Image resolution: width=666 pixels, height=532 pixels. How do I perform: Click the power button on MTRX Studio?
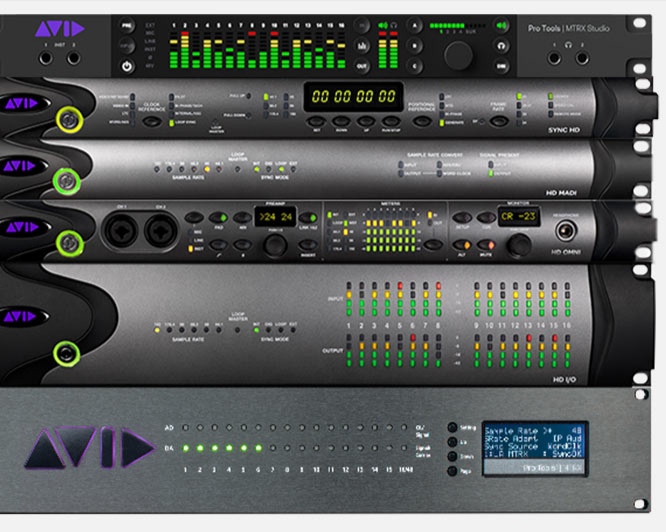[x=127, y=66]
